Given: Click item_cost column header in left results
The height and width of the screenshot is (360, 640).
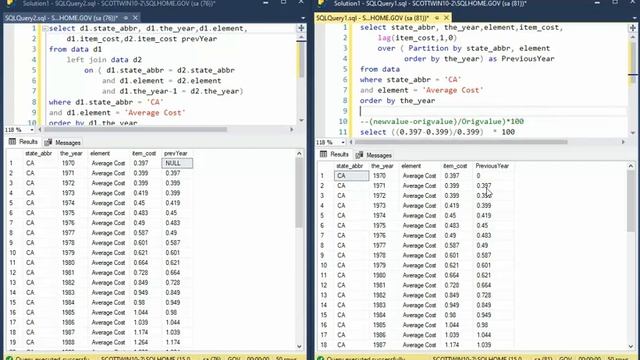Looking at the screenshot, I should (x=145, y=153).
